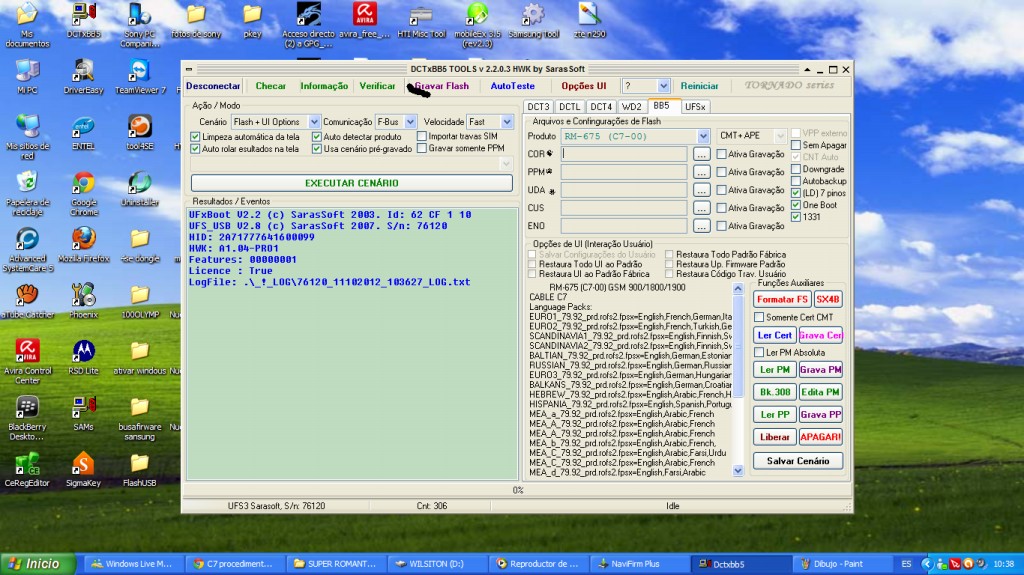Toggle Limpeza automática da tela checkbox
1024x575 pixels.
195,137
